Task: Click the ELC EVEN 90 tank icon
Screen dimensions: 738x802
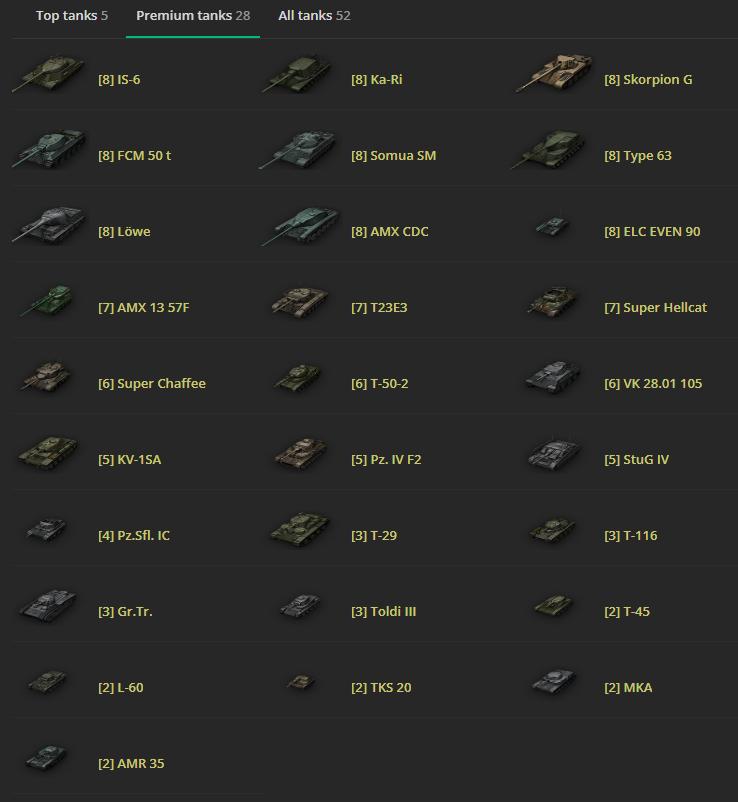Action: (x=552, y=226)
